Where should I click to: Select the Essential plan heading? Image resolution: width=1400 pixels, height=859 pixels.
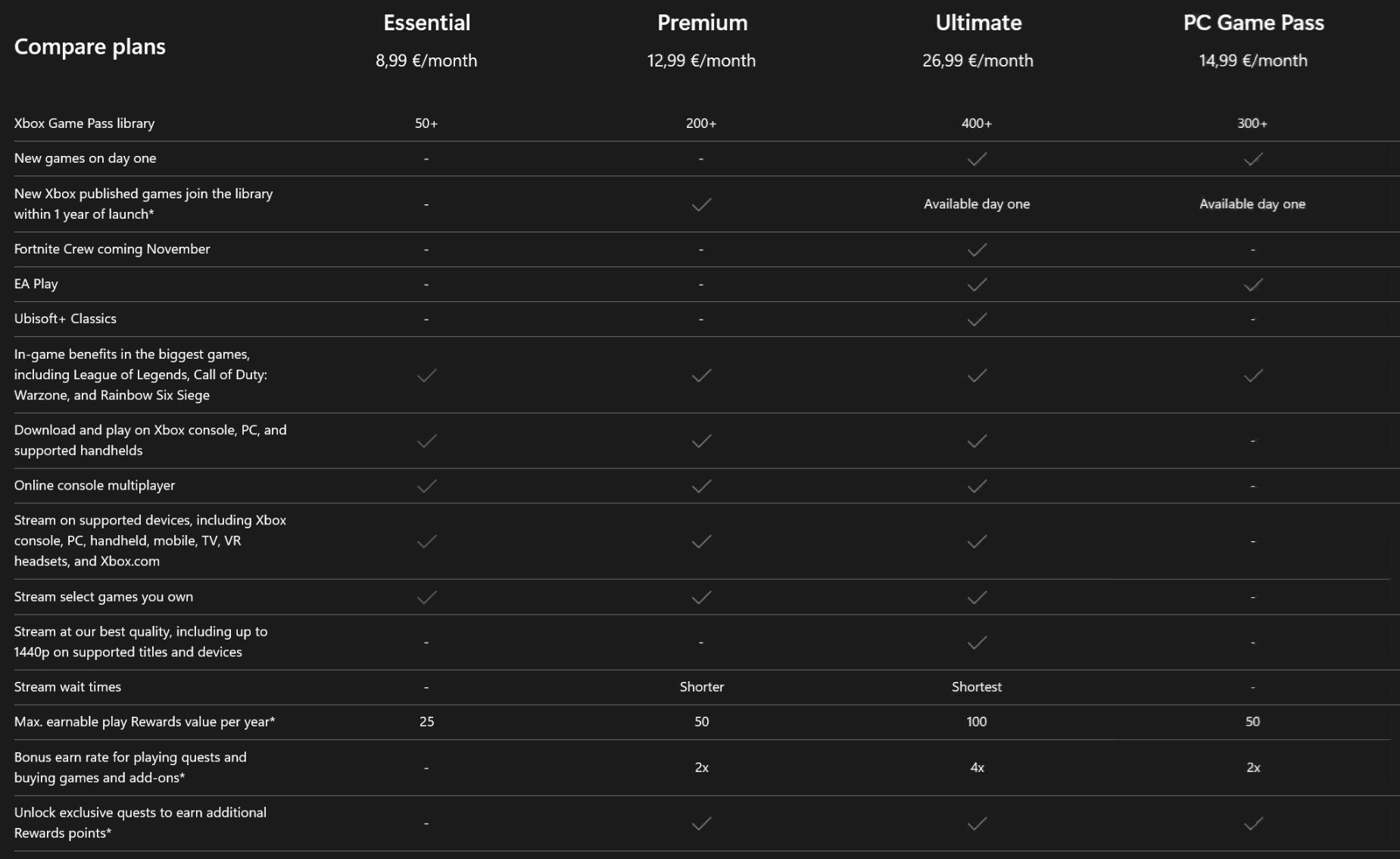(427, 23)
